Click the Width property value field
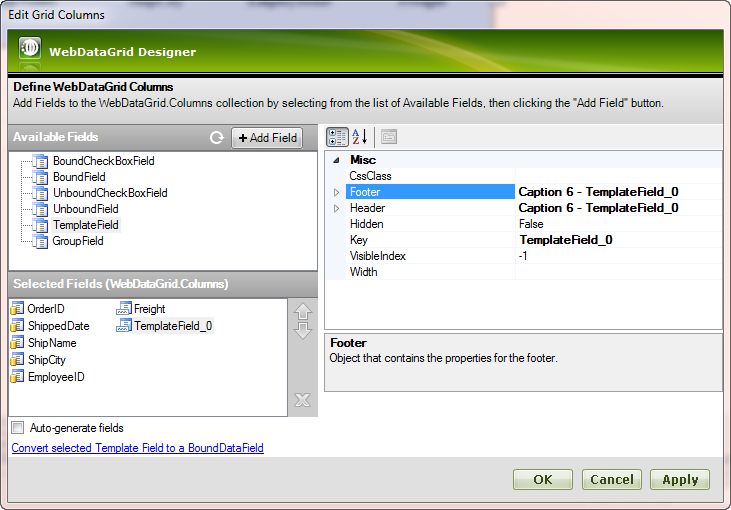This screenshot has height=510, width=731. coord(617,272)
